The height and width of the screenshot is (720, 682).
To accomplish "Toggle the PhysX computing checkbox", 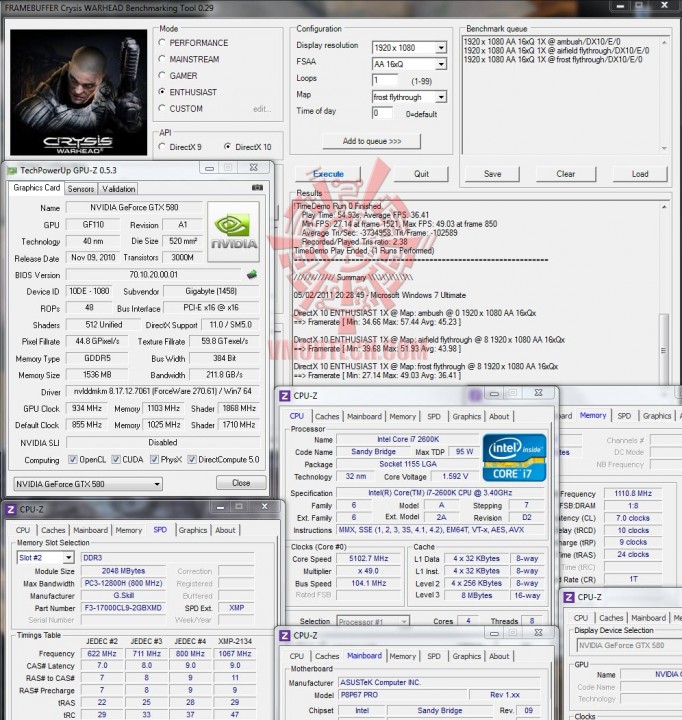I will [154, 459].
